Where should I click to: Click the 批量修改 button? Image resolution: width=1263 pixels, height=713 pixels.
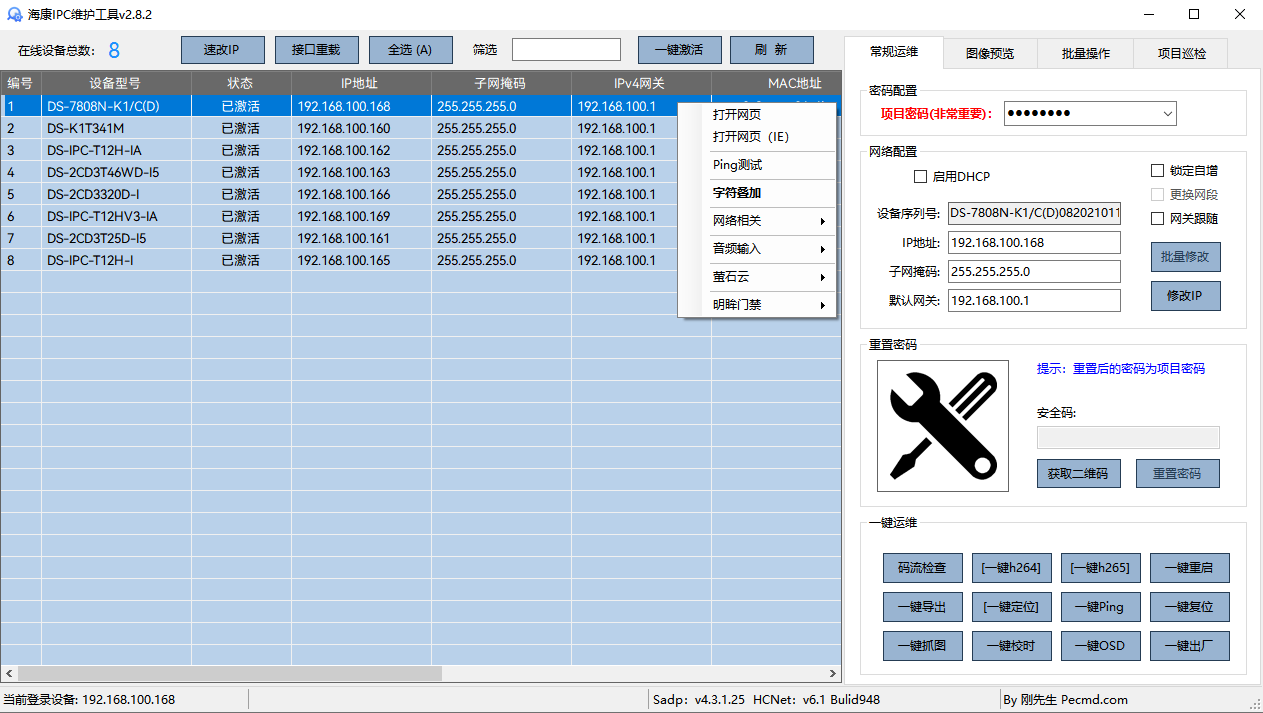1186,257
